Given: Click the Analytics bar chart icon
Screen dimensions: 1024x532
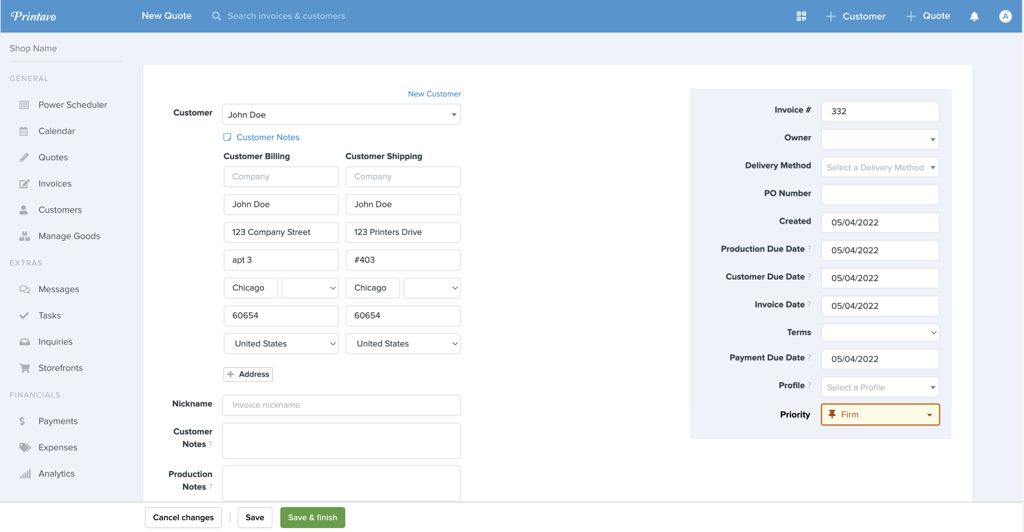Looking at the screenshot, I should click(25, 474).
